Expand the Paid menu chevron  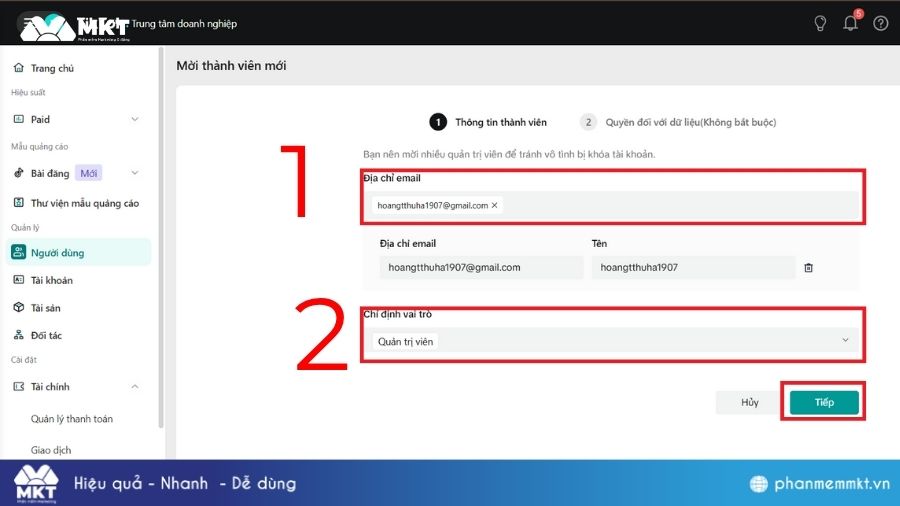coord(135,119)
